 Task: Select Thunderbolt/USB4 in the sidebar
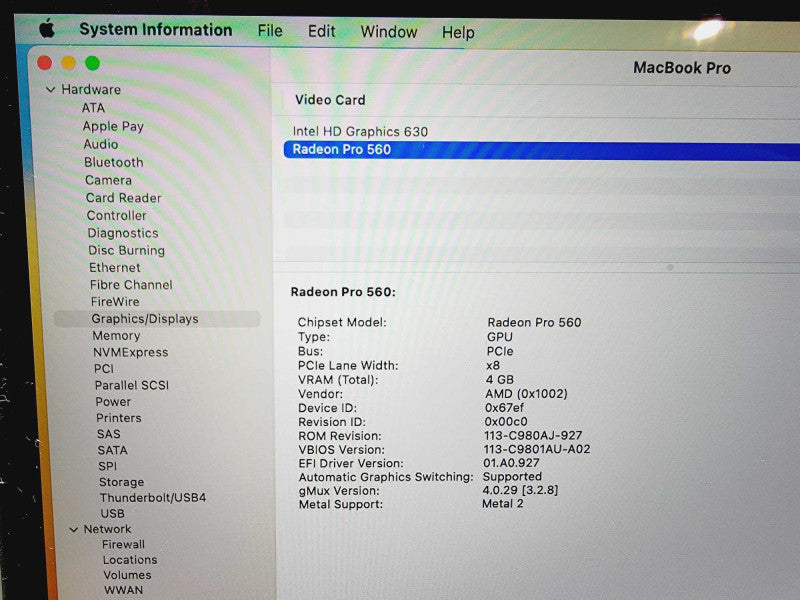153,497
